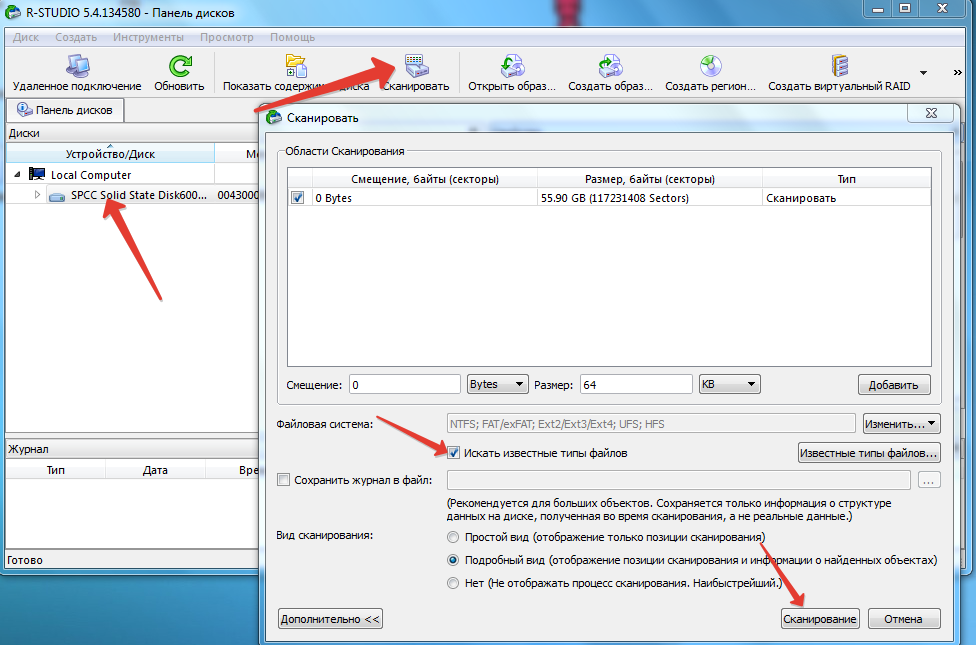Screen dimensions: 976x645
Task: Toggle Искать известные типы файлов checkbox
Action: pyautogui.click(x=453, y=453)
